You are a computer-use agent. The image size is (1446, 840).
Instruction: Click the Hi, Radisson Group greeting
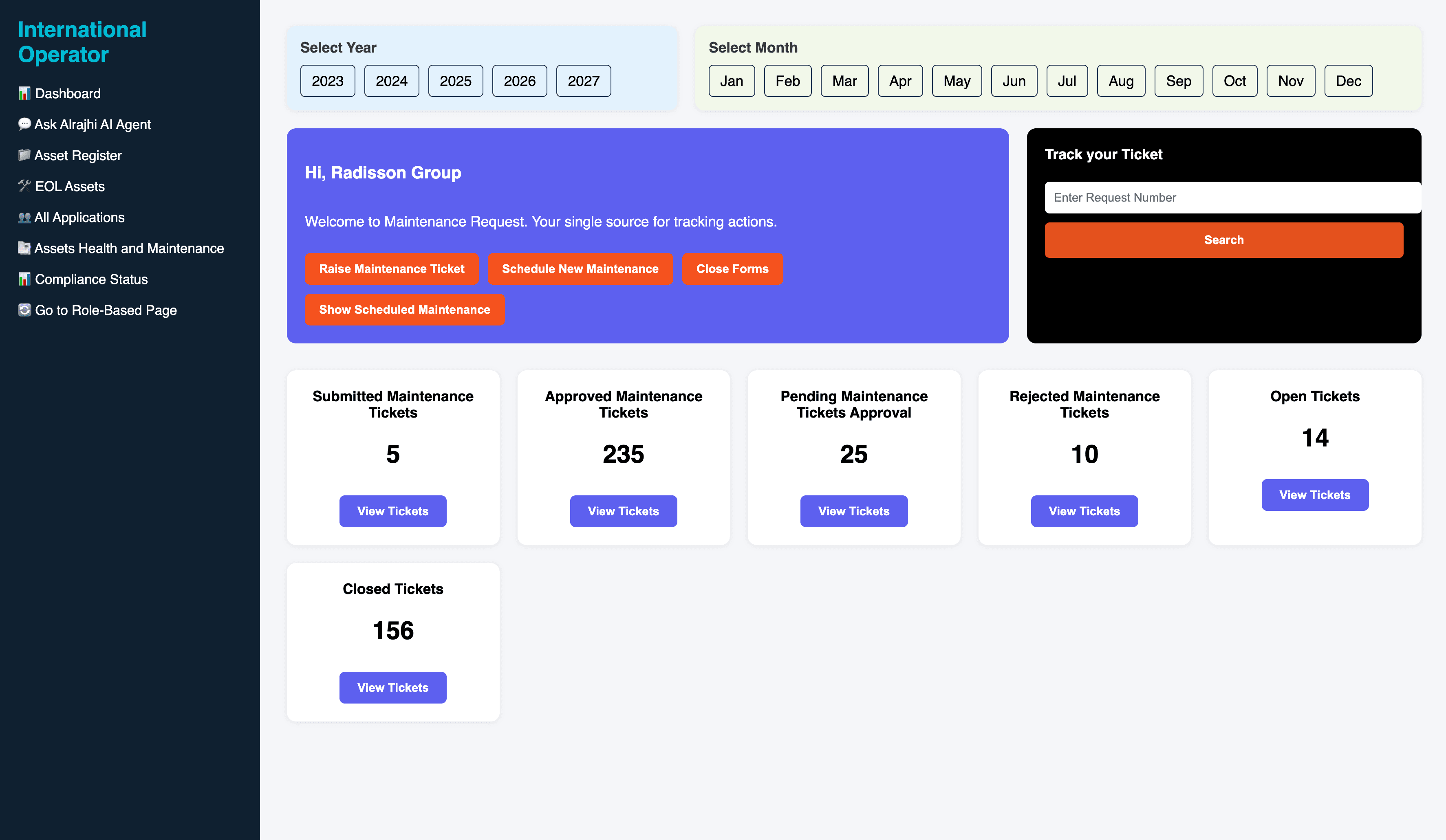coord(383,173)
